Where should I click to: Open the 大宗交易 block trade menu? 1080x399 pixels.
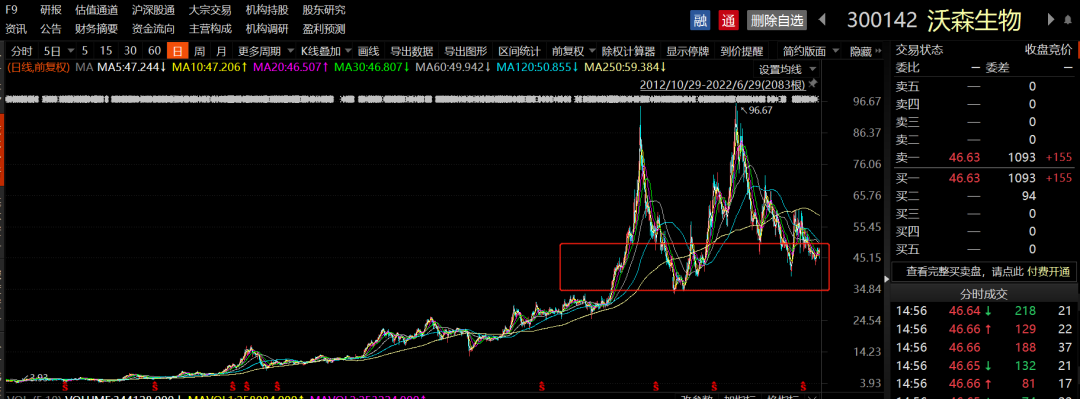pos(210,10)
